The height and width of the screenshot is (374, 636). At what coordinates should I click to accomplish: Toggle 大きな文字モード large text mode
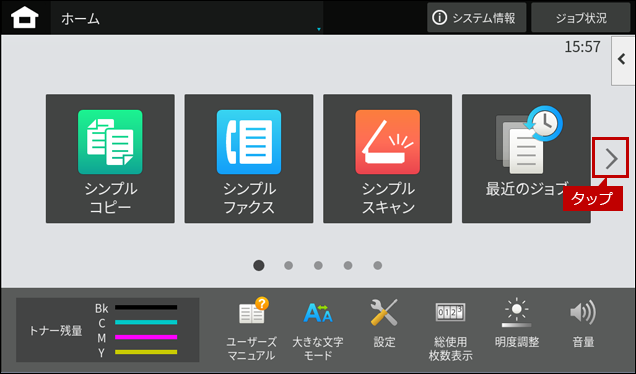click(x=318, y=329)
